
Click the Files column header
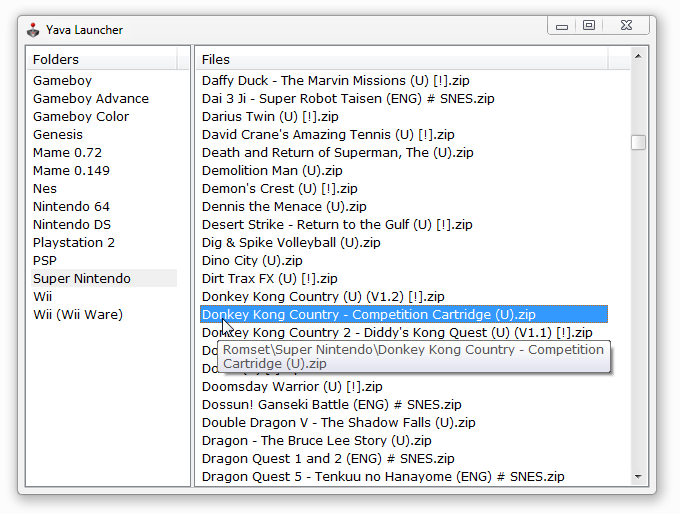(402, 59)
